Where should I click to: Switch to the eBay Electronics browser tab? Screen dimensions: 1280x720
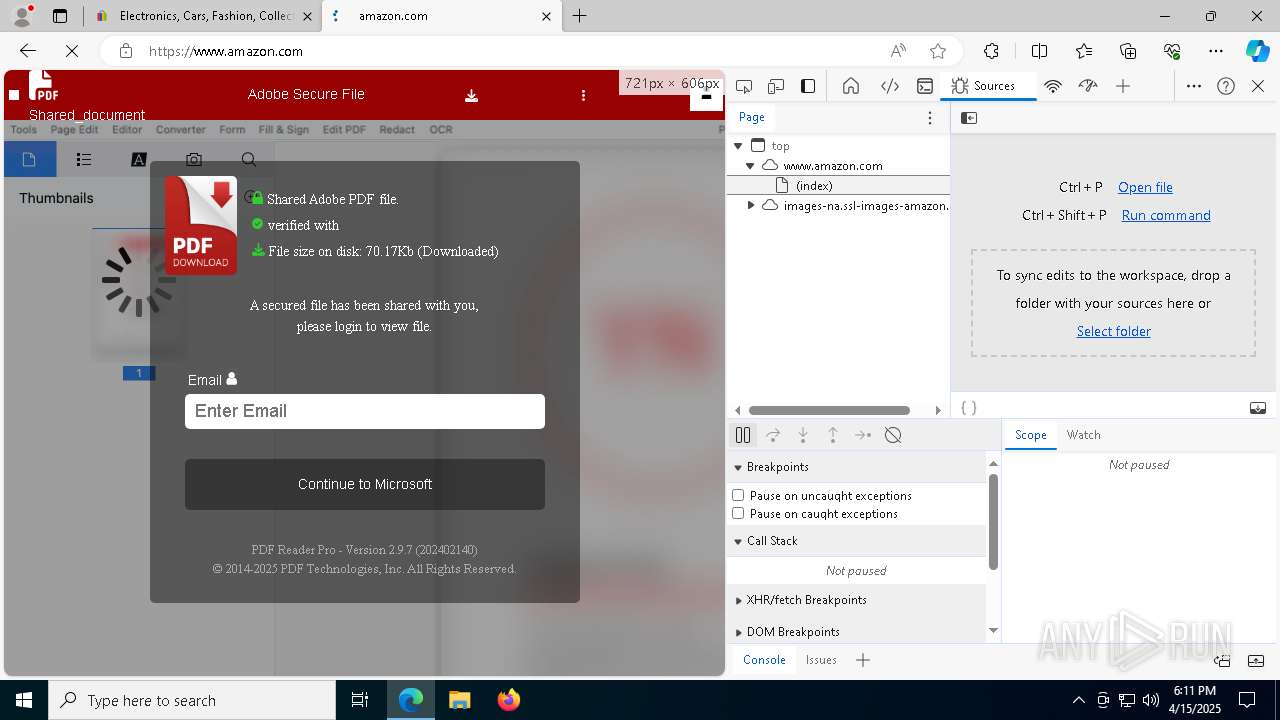[x=204, y=16]
